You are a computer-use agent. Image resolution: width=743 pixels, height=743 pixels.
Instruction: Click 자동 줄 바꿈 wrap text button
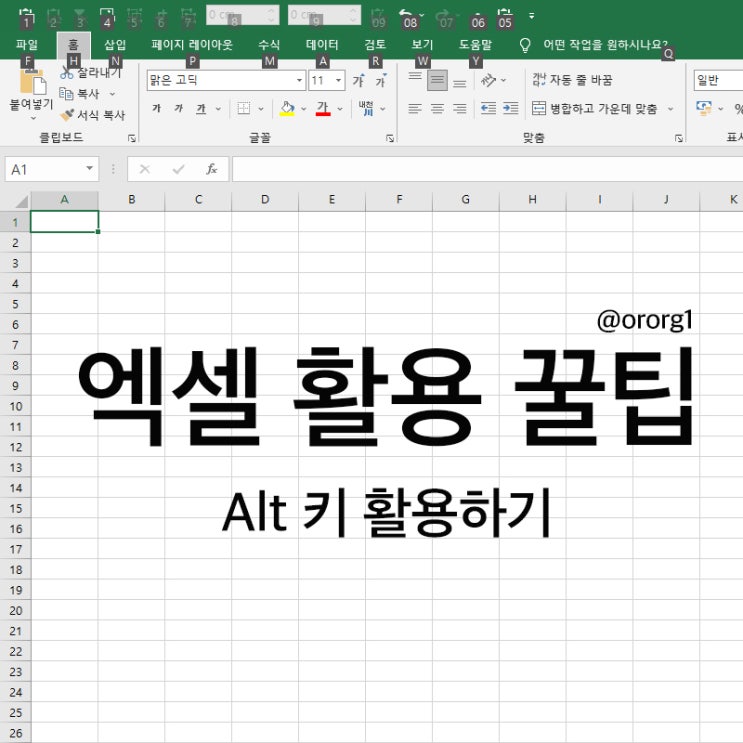point(572,80)
